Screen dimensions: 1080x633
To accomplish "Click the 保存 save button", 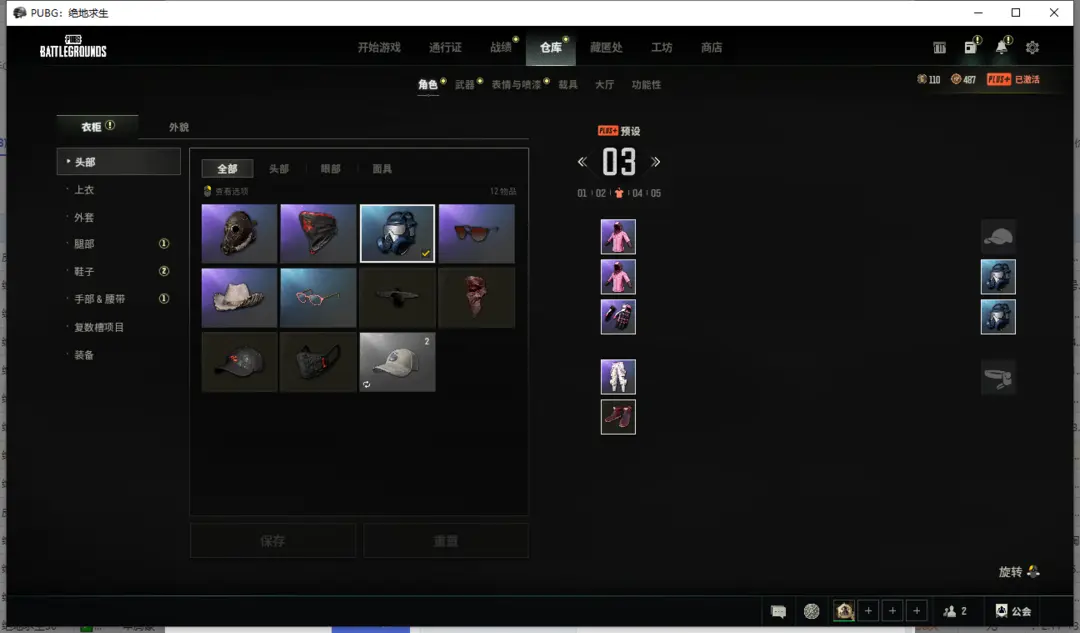I will (273, 541).
